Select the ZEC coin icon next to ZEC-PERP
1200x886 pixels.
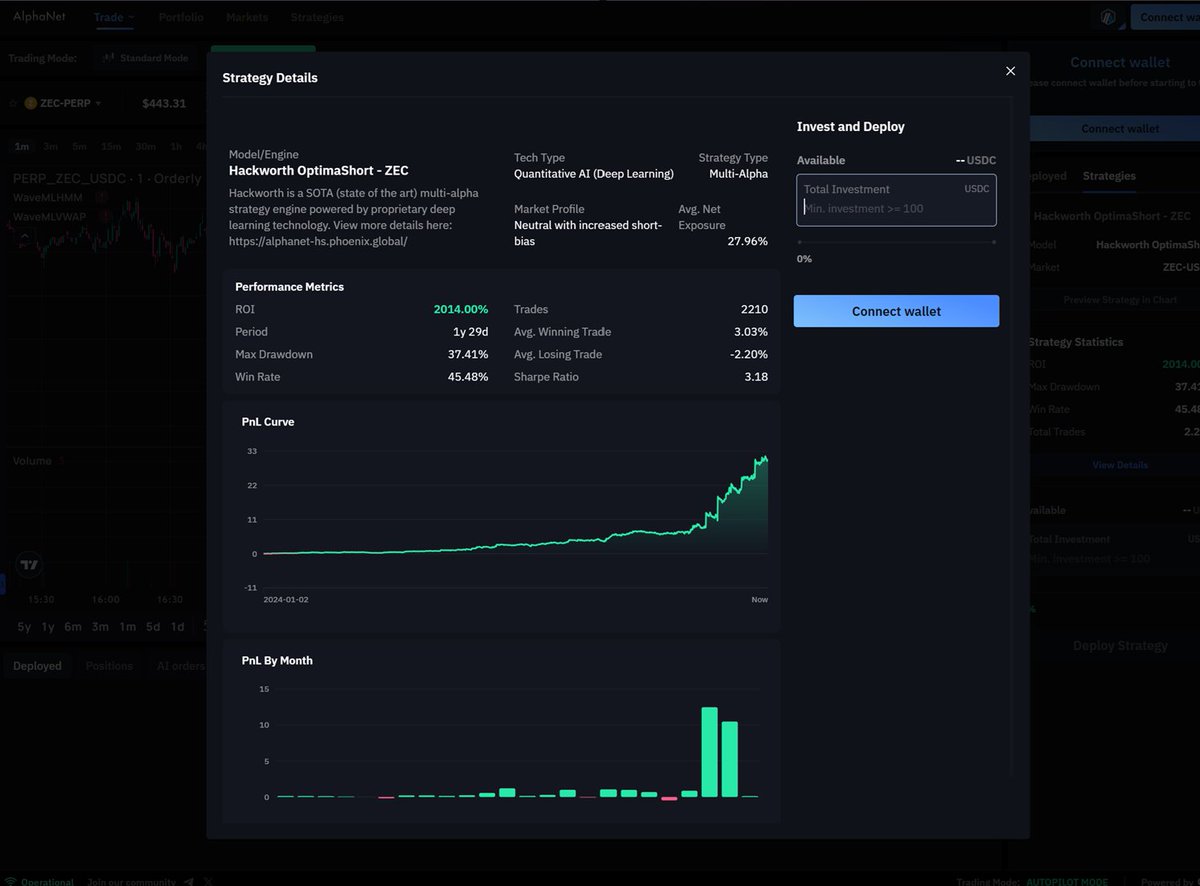[x=30, y=103]
